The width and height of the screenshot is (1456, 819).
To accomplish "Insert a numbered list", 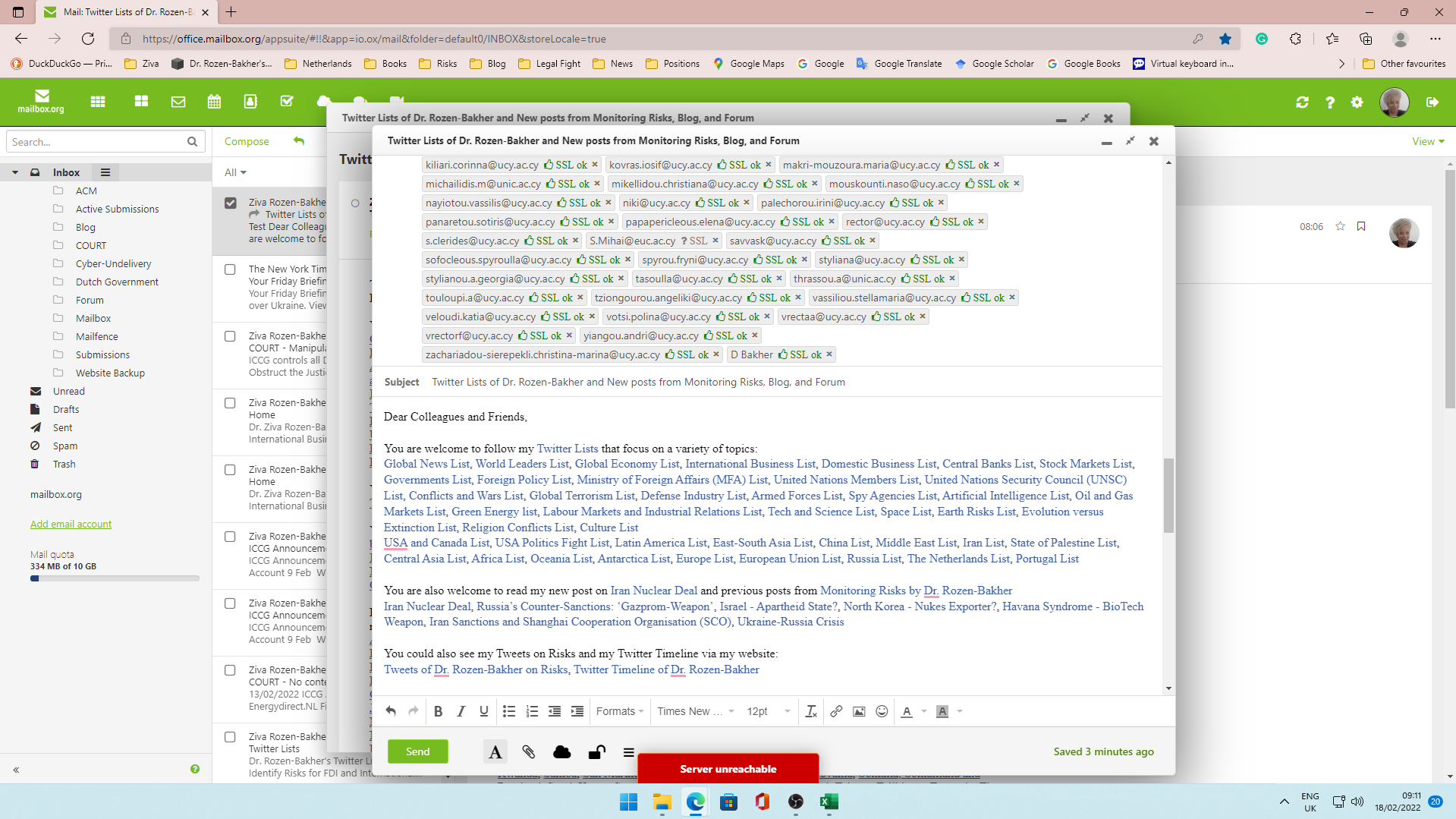I will [532, 711].
